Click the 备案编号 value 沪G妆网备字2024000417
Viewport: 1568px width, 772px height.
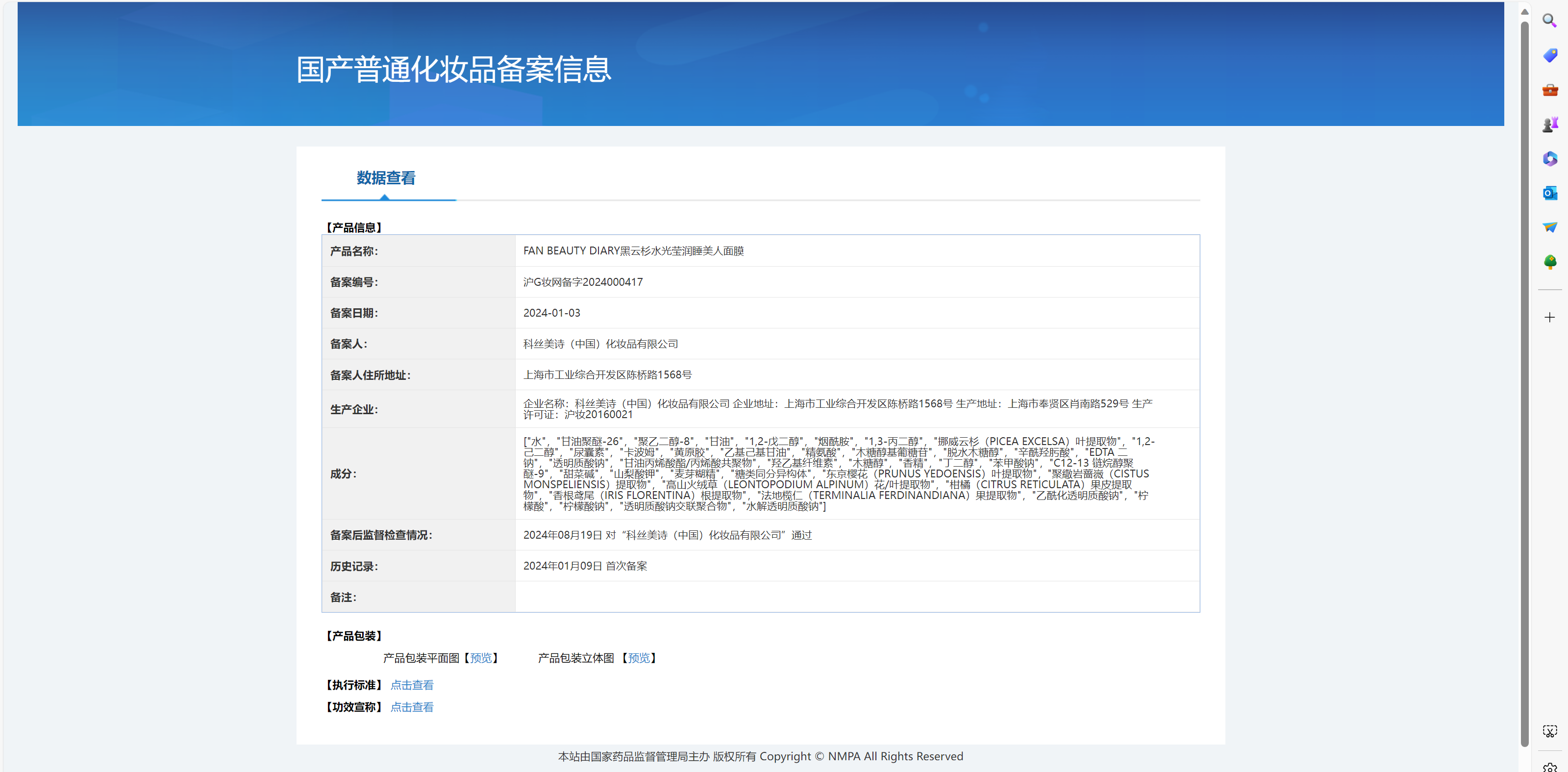tap(582, 282)
